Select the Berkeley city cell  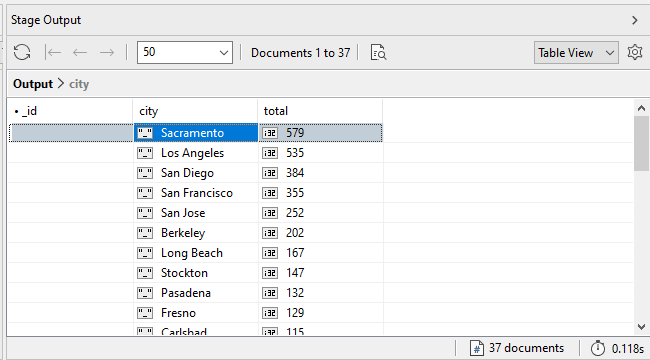(x=196, y=233)
